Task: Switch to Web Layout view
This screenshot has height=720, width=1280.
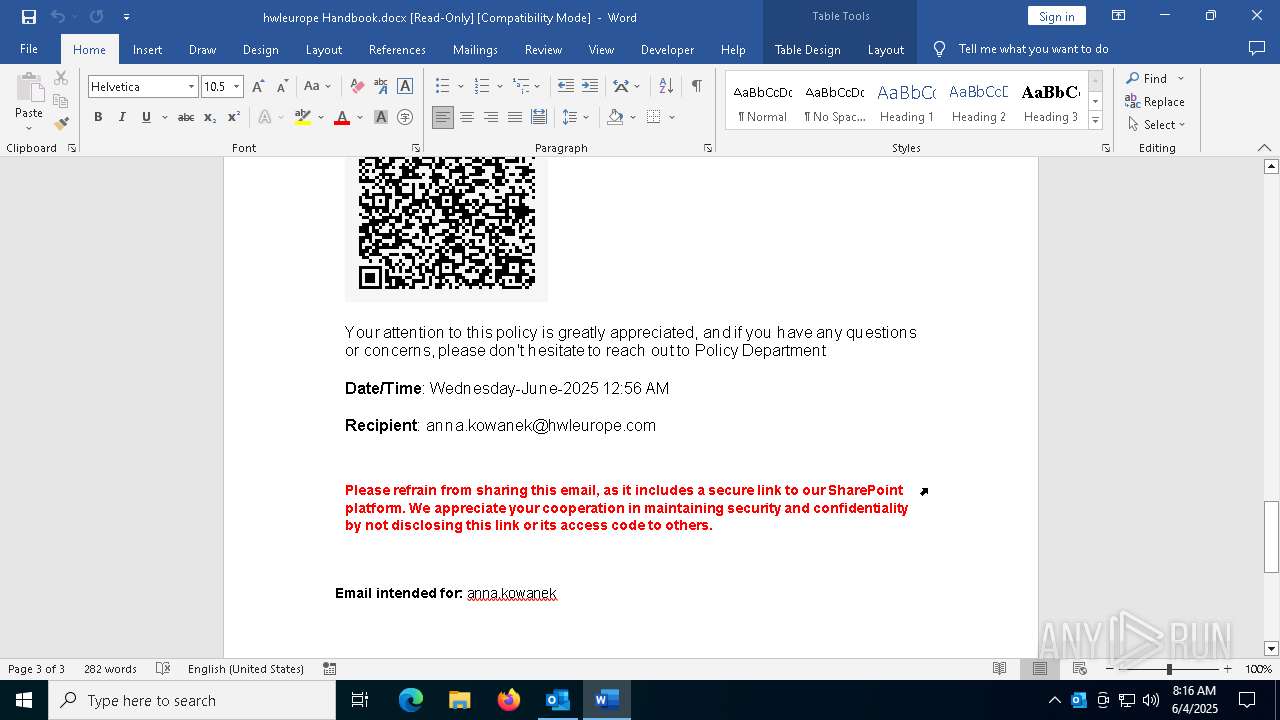Action: click(x=1080, y=669)
